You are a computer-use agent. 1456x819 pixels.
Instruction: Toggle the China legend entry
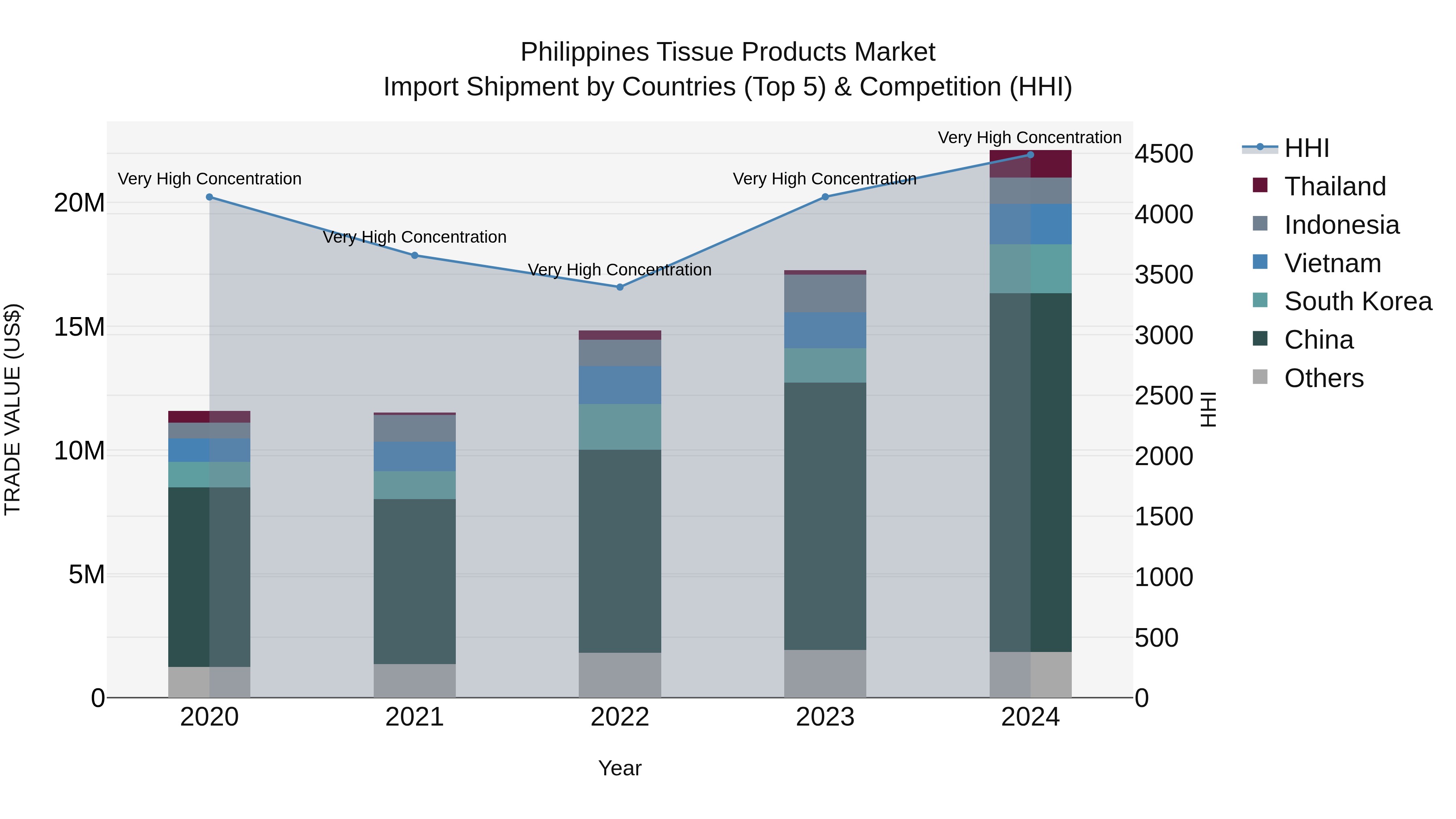pyautogui.click(x=1303, y=339)
